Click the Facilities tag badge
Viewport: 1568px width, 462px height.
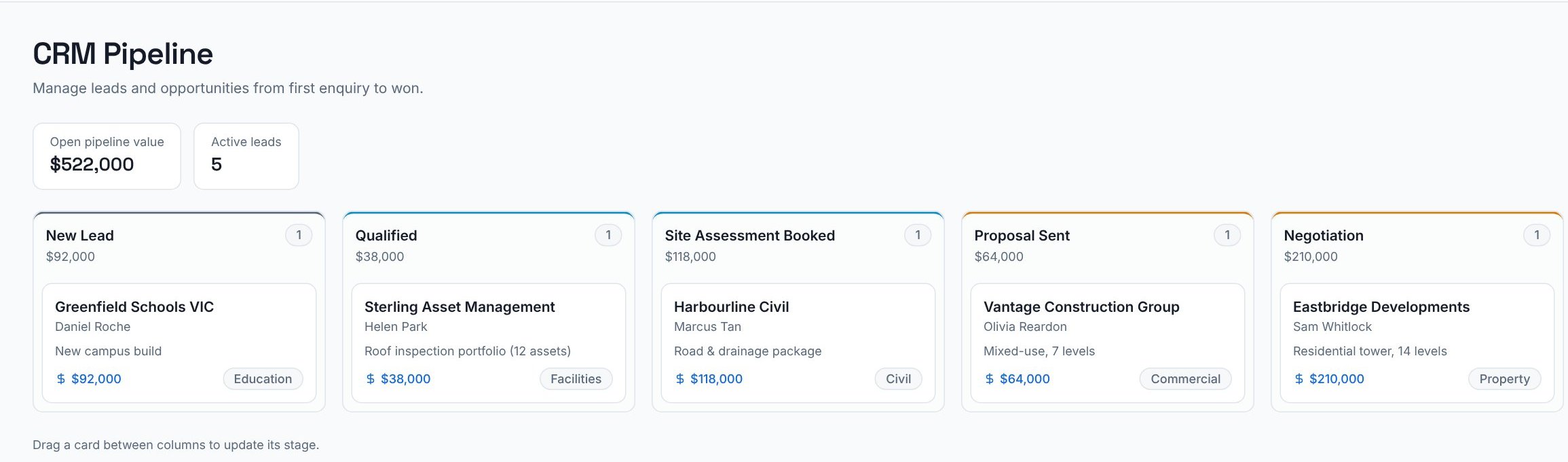pos(576,379)
